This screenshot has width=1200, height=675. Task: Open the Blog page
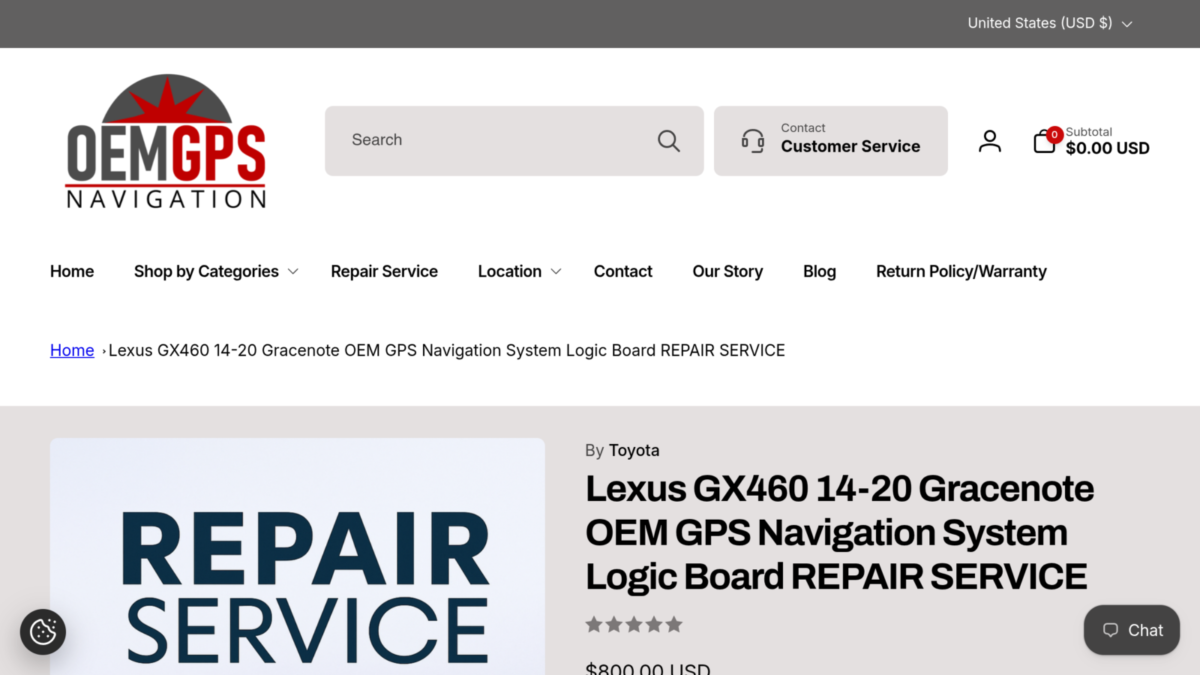tap(819, 271)
